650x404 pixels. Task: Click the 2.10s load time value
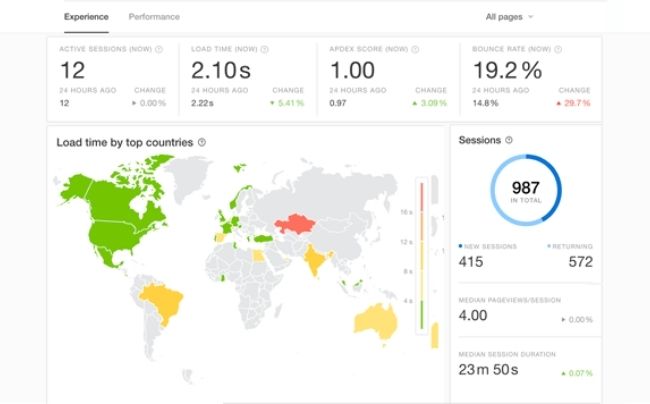[221, 70]
